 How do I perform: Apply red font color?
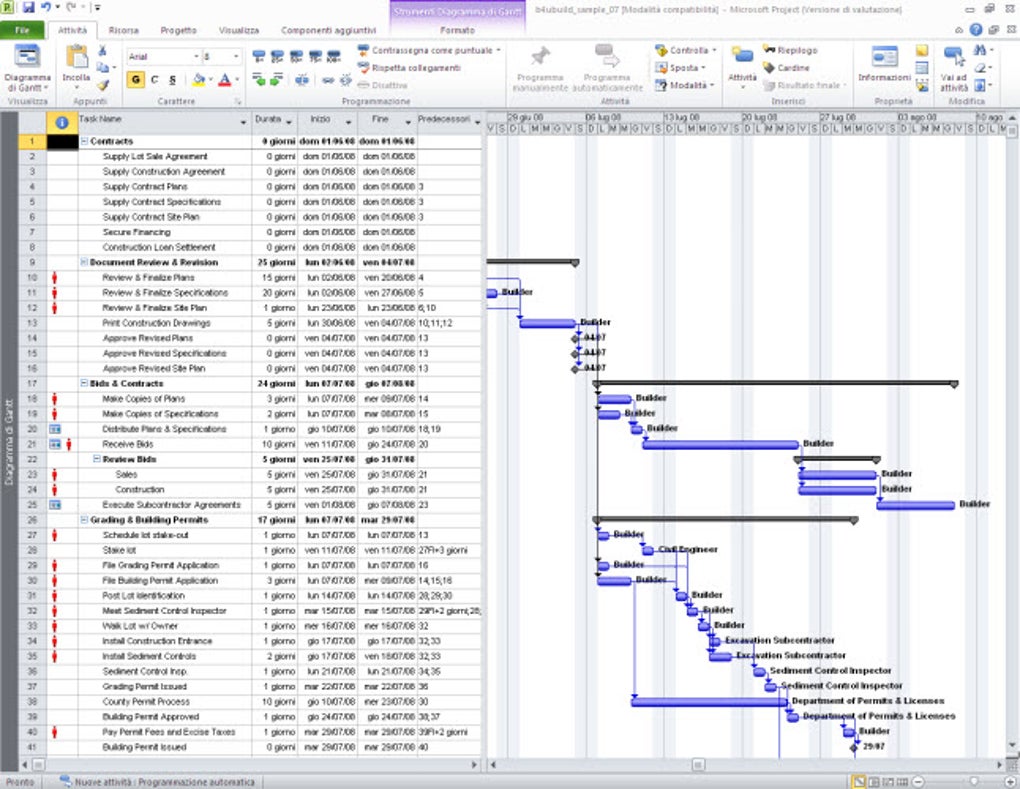click(224, 79)
